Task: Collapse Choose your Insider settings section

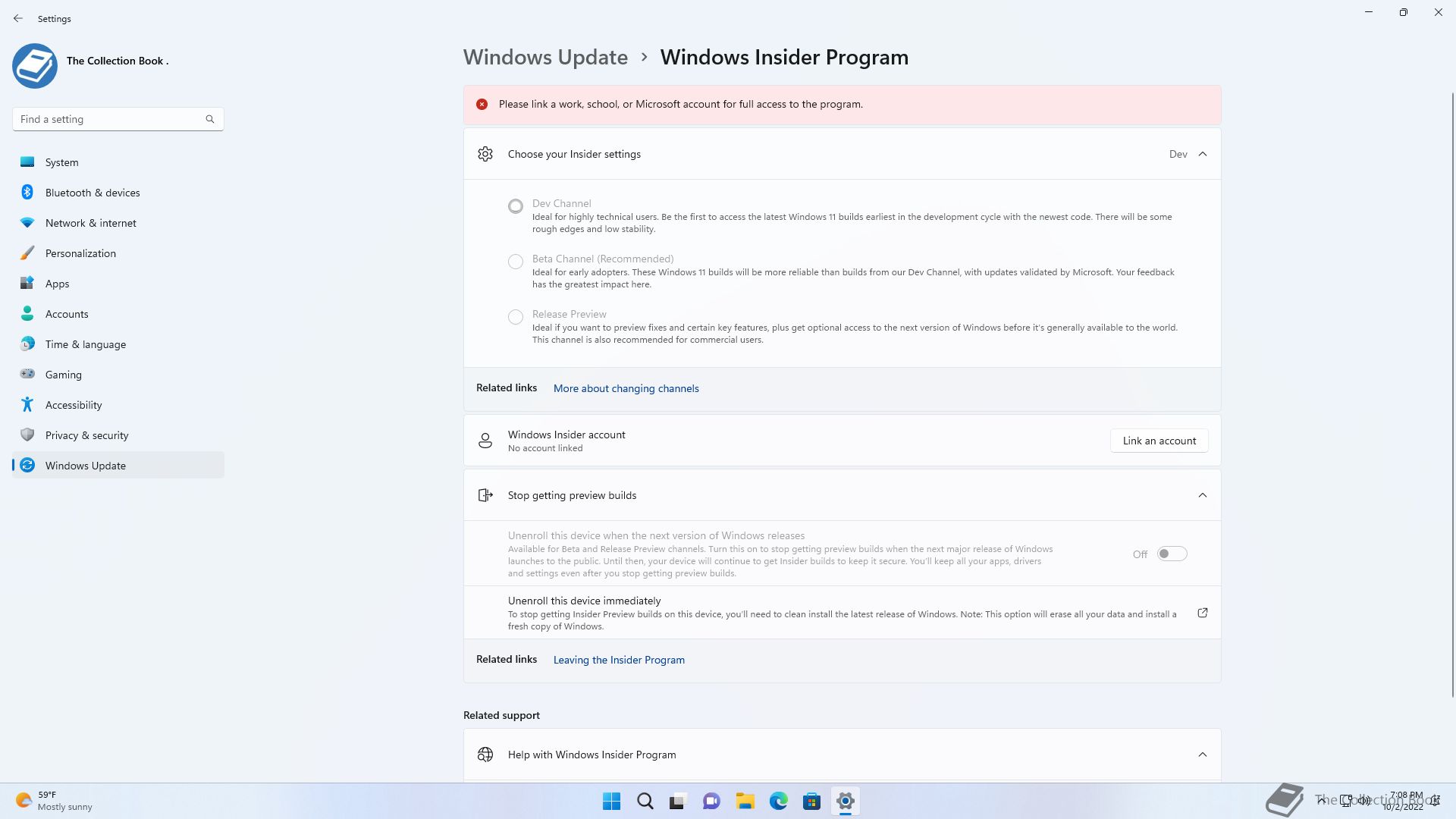Action: point(1203,154)
